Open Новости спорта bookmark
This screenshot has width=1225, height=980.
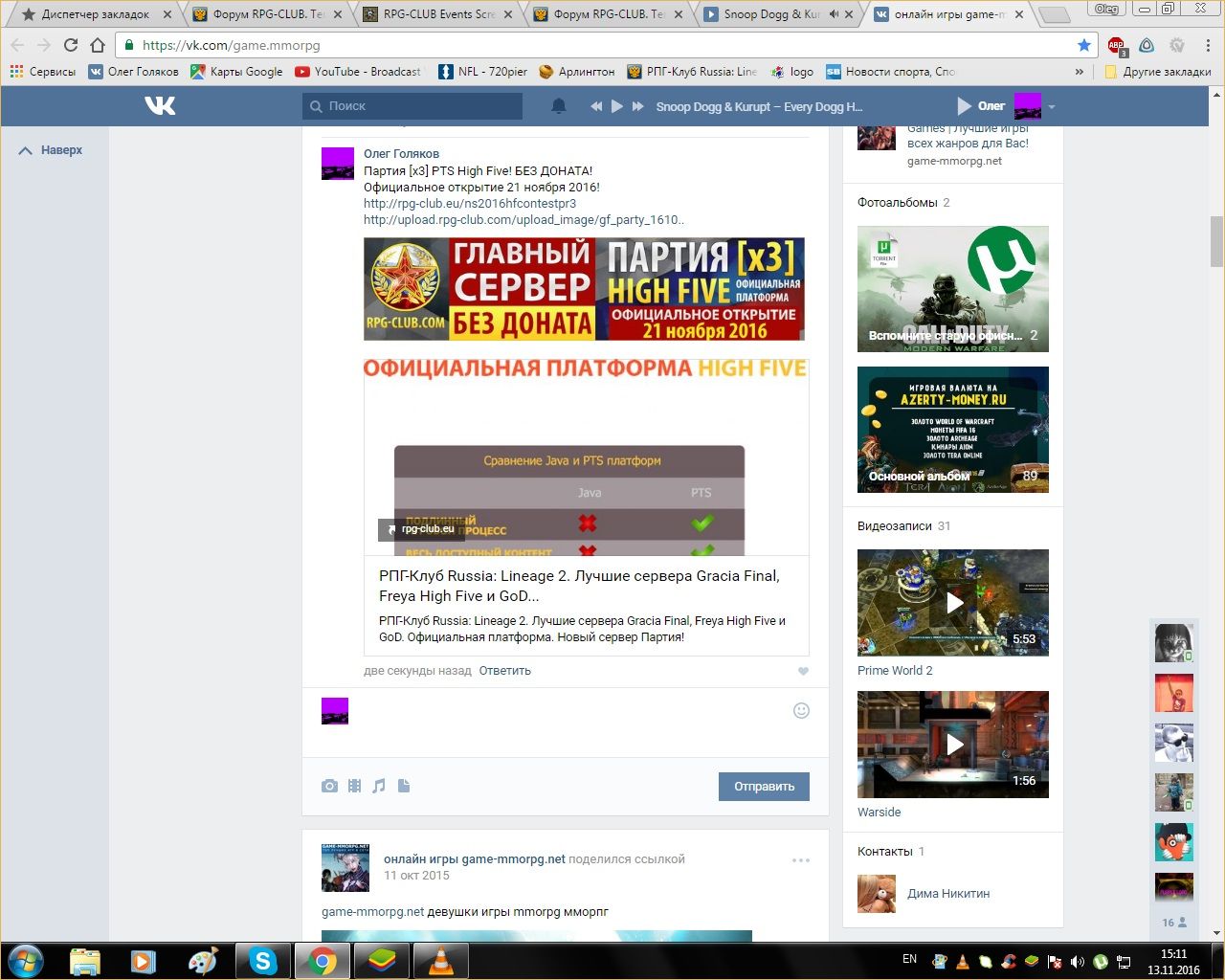[891, 72]
